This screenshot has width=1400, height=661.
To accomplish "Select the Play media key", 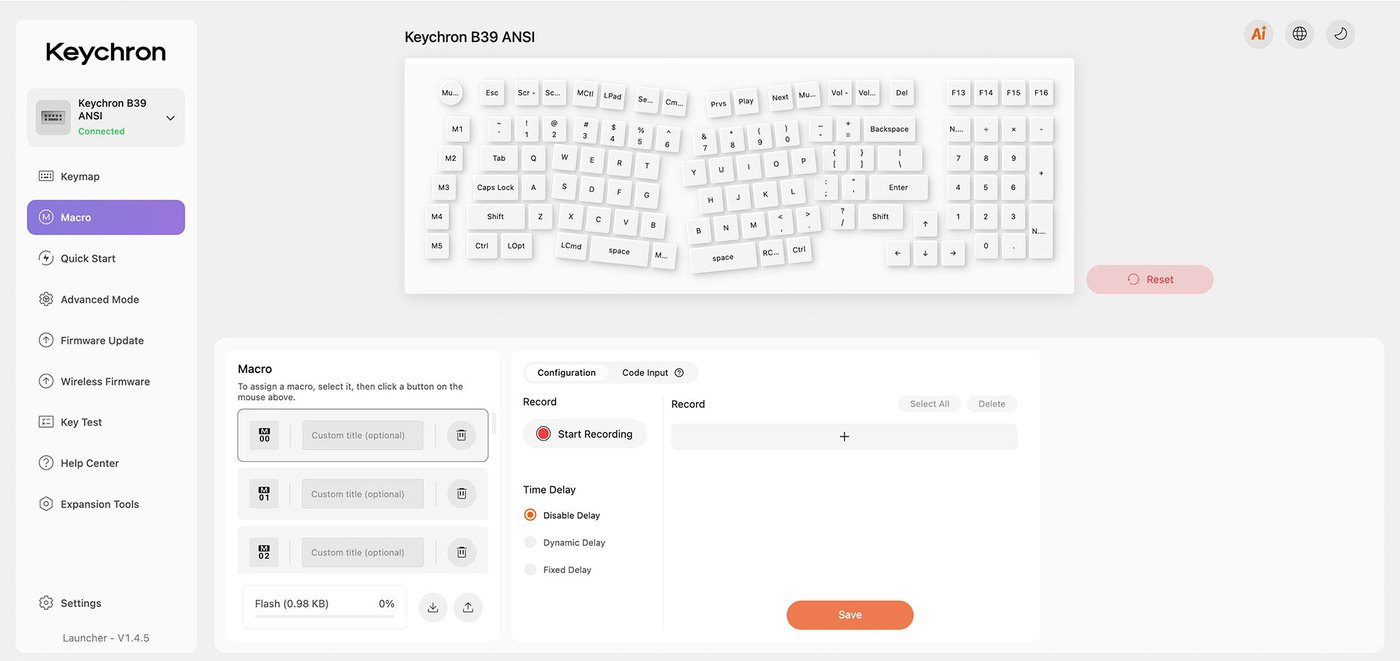I will coord(746,101).
